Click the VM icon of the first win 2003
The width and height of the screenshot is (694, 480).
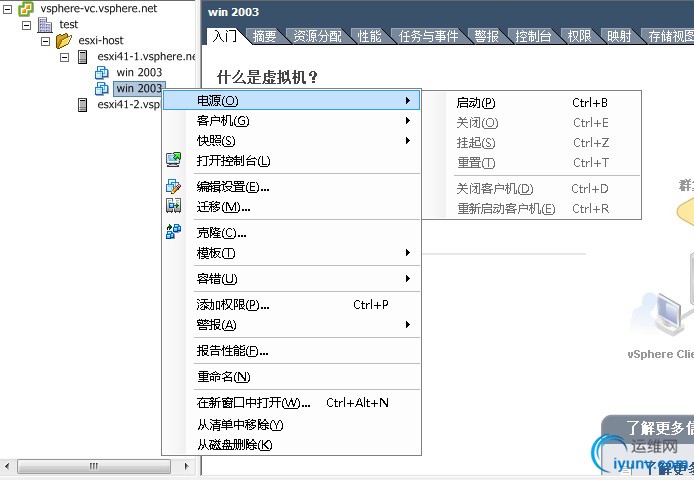(x=102, y=73)
